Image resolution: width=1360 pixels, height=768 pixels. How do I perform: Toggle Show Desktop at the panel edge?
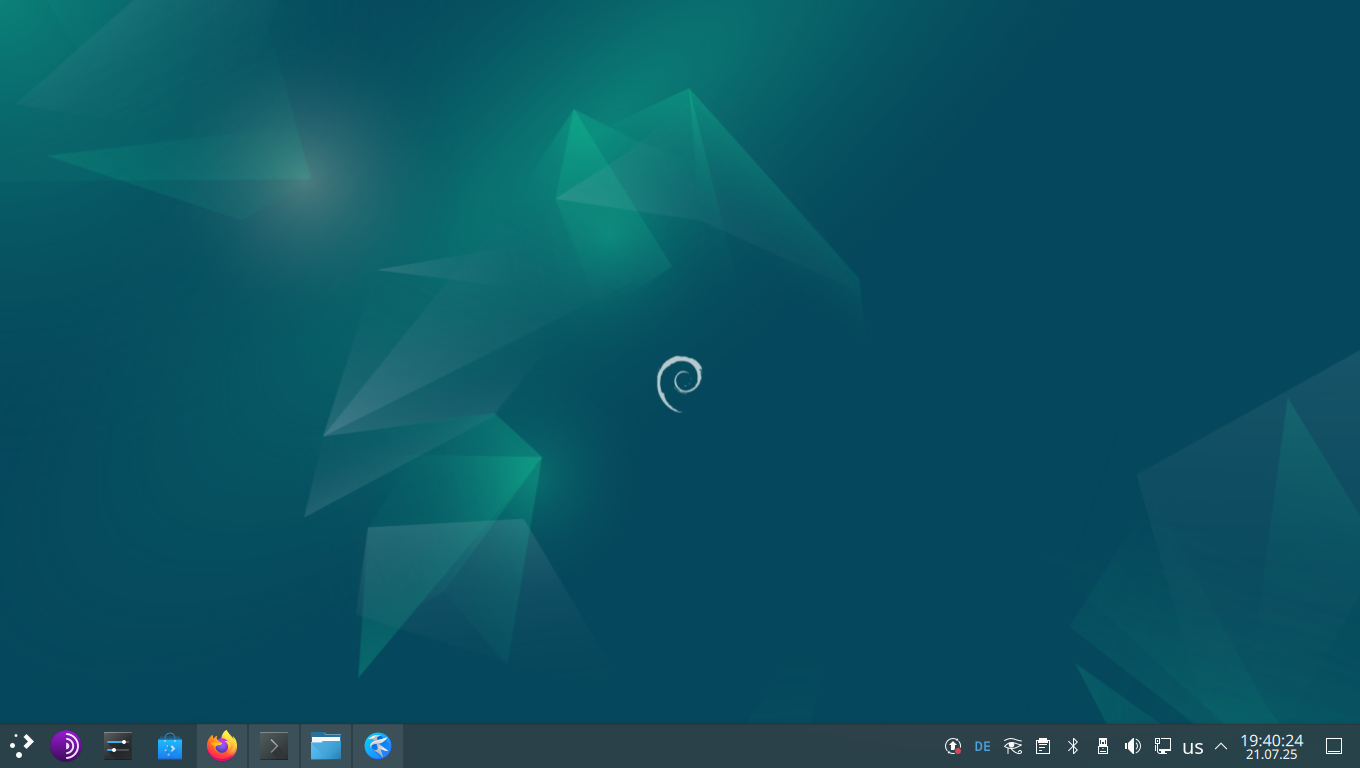coord(1334,745)
